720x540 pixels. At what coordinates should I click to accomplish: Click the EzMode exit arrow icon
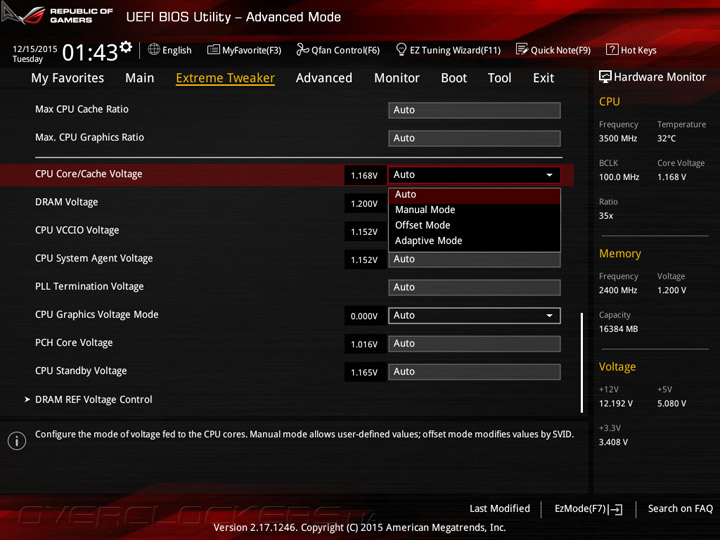coord(615,509)
